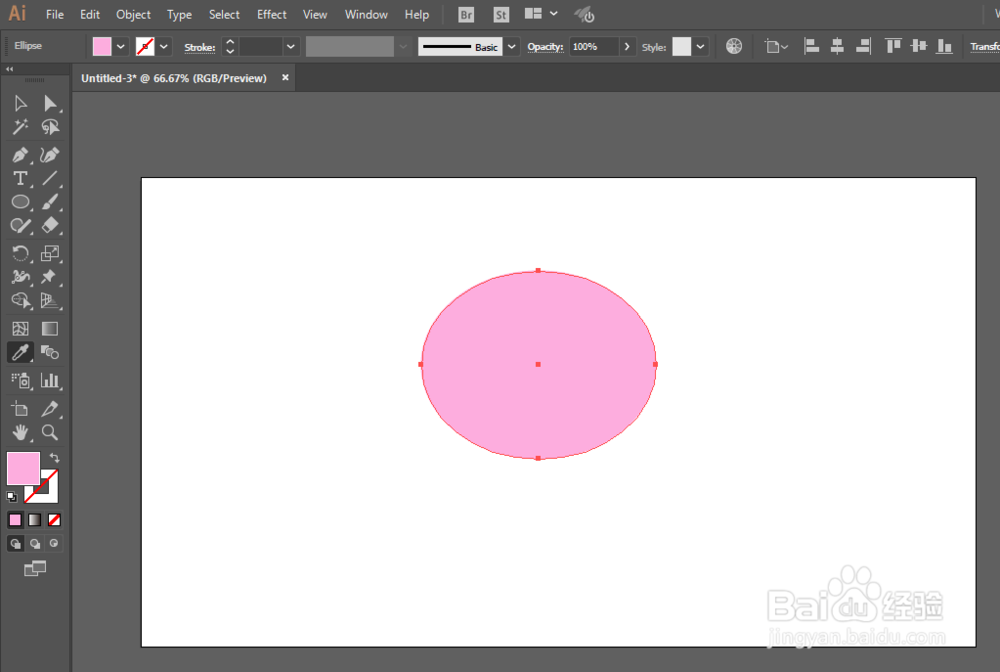Select the Shaper tool

point(20,226)
